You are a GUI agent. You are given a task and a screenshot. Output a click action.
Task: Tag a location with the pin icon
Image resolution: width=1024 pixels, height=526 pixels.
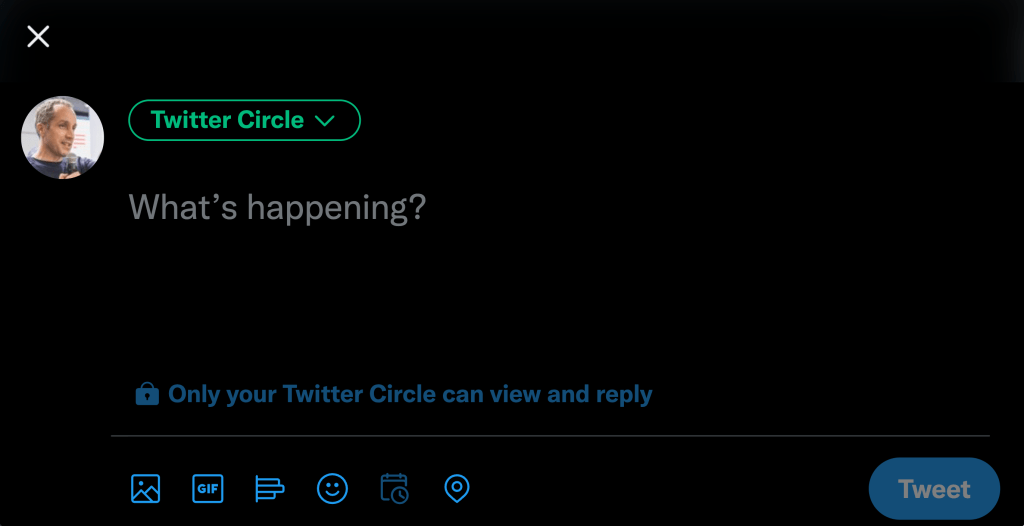tap(456, 489)
